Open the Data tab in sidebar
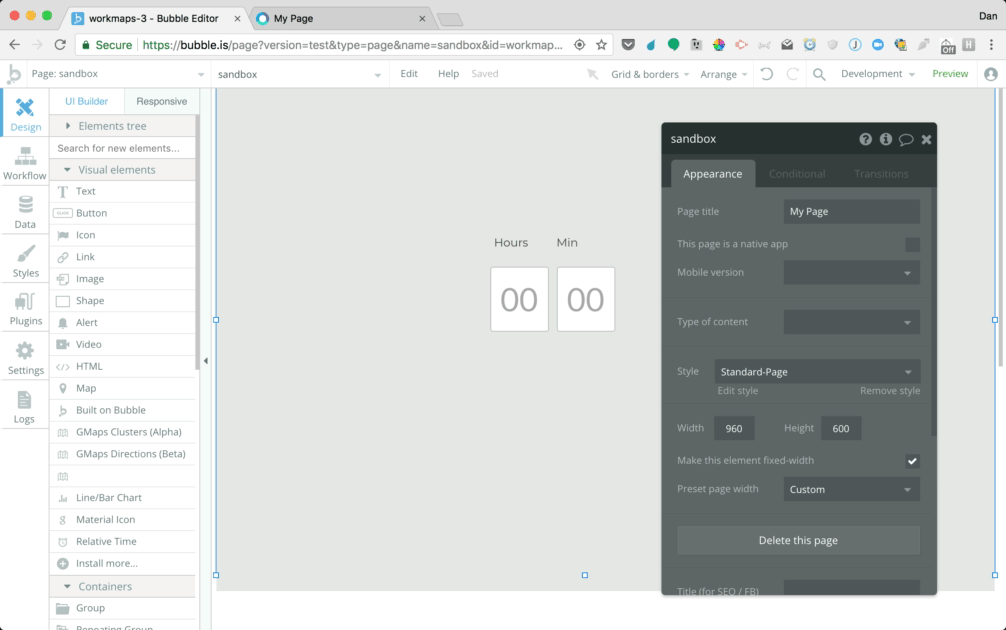Viewport: 1006px width, 630px height. pos(25,212)
